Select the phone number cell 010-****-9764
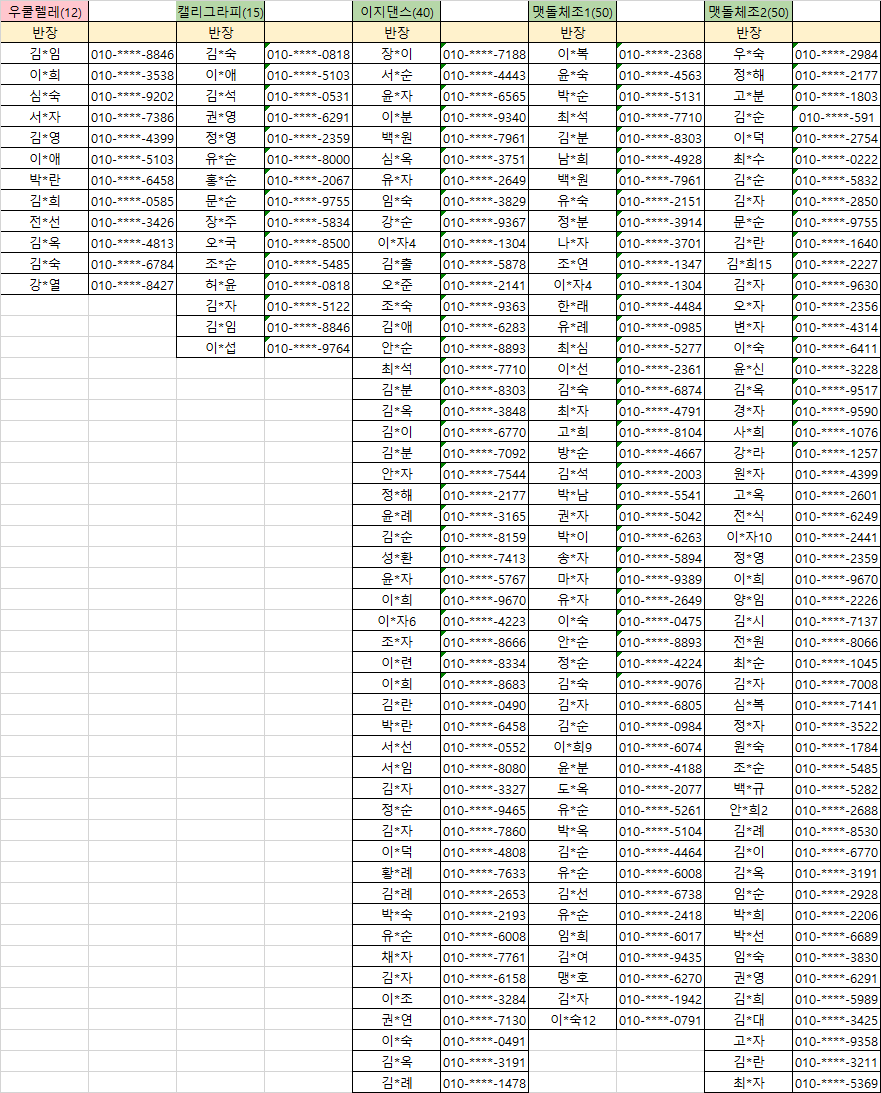 pyautogui.click(x=308, y=348)
